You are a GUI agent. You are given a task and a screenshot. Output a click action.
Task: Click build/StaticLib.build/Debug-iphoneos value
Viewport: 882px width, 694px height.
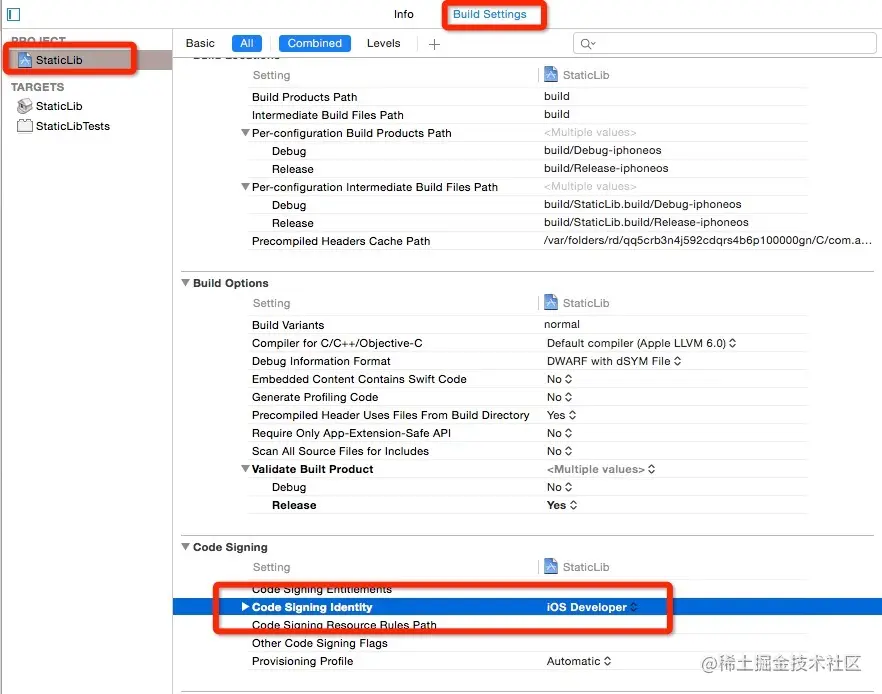(x=642, y=204)
